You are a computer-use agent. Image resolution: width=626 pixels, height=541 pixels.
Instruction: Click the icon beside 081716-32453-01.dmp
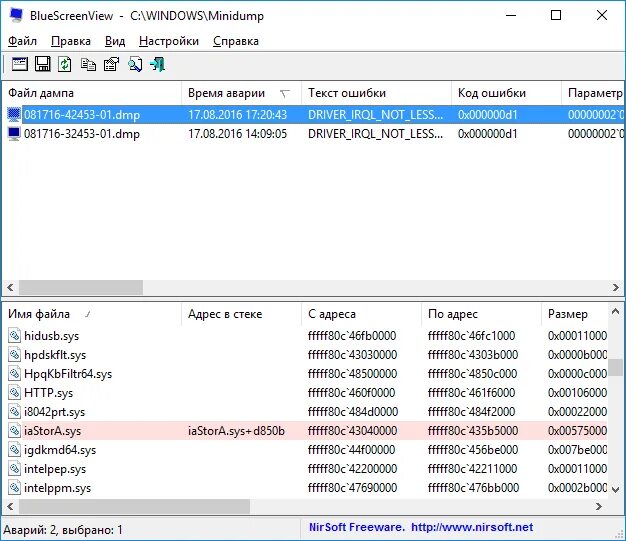14,134
